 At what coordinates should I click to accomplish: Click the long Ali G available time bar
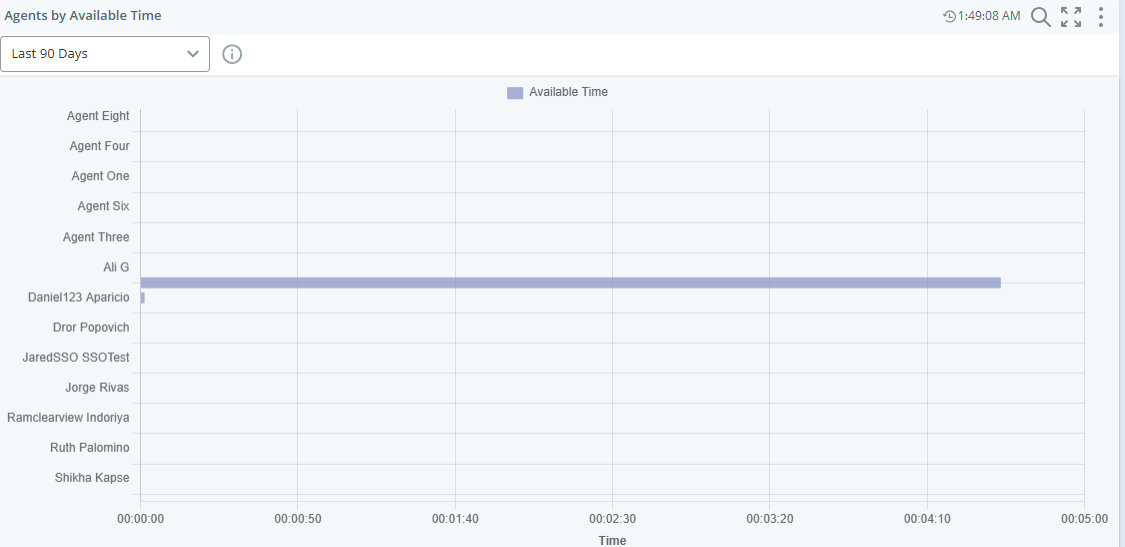pos(570,283)
